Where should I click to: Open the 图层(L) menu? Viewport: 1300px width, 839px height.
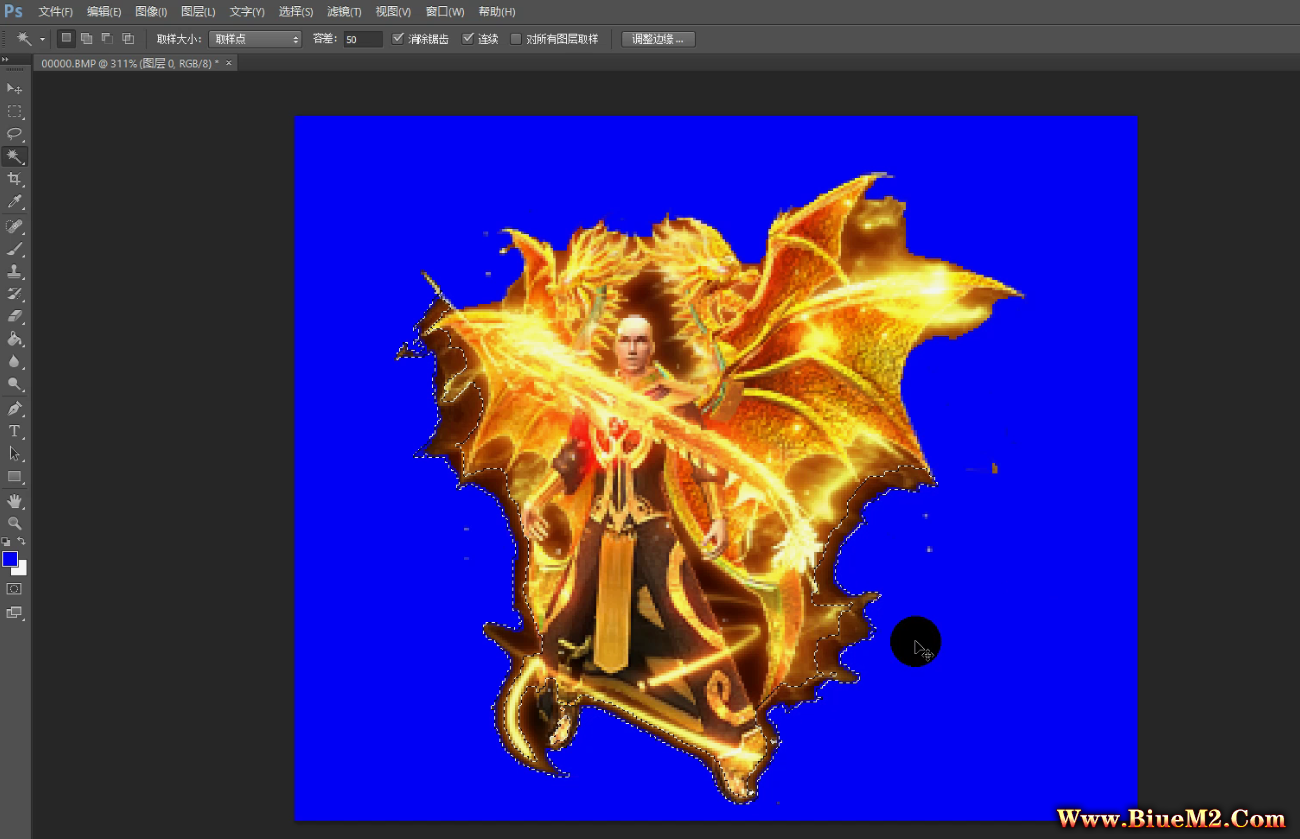click(x=198, y=12)
